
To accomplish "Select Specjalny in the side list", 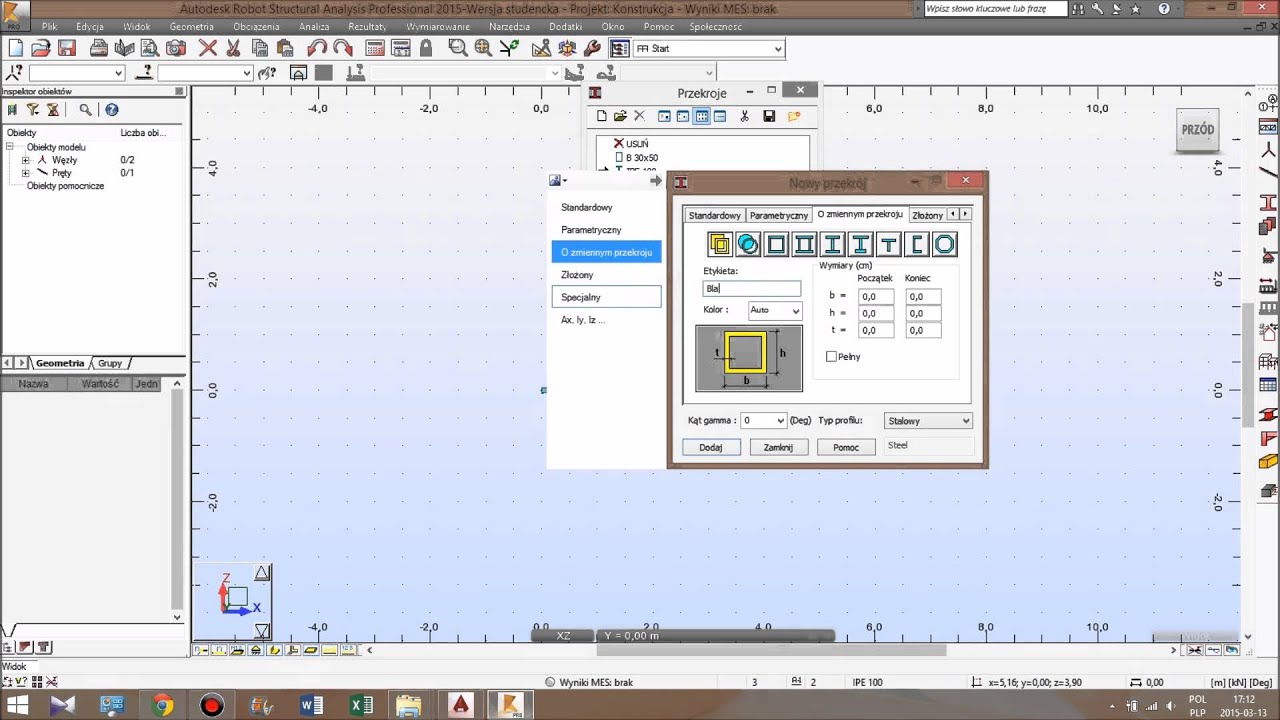I will tap(606, 297).
